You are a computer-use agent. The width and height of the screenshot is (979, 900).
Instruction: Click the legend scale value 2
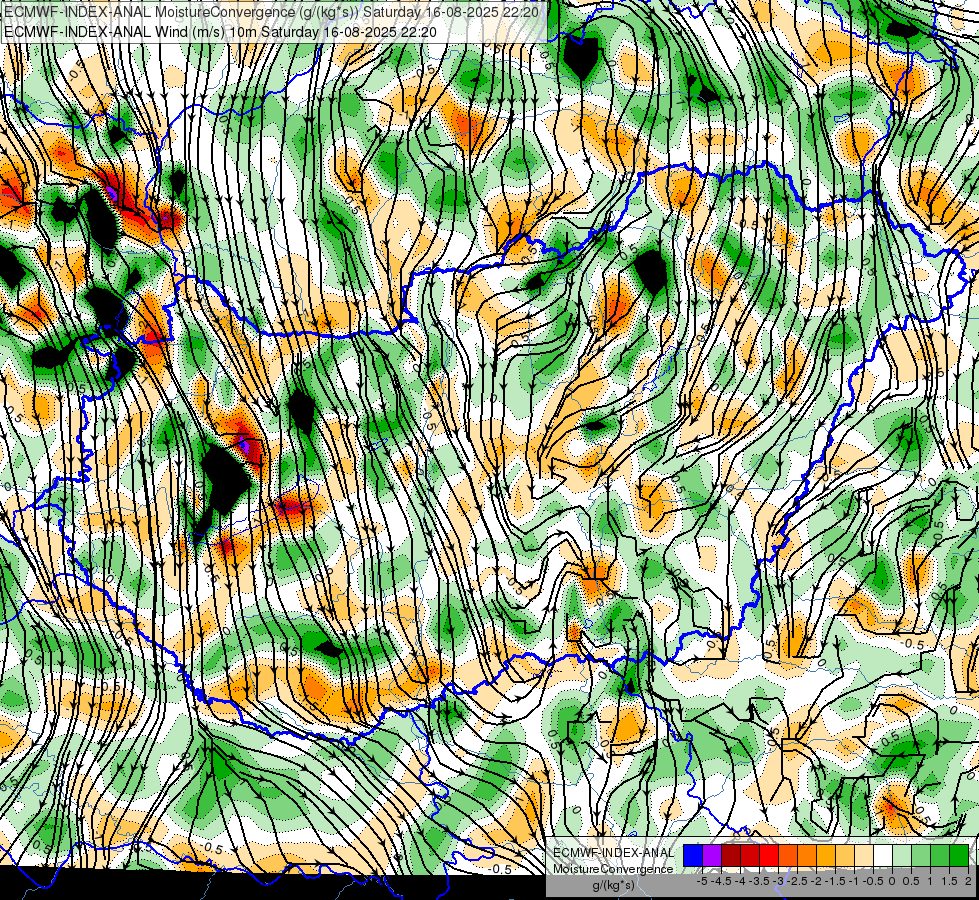point(968,881)
